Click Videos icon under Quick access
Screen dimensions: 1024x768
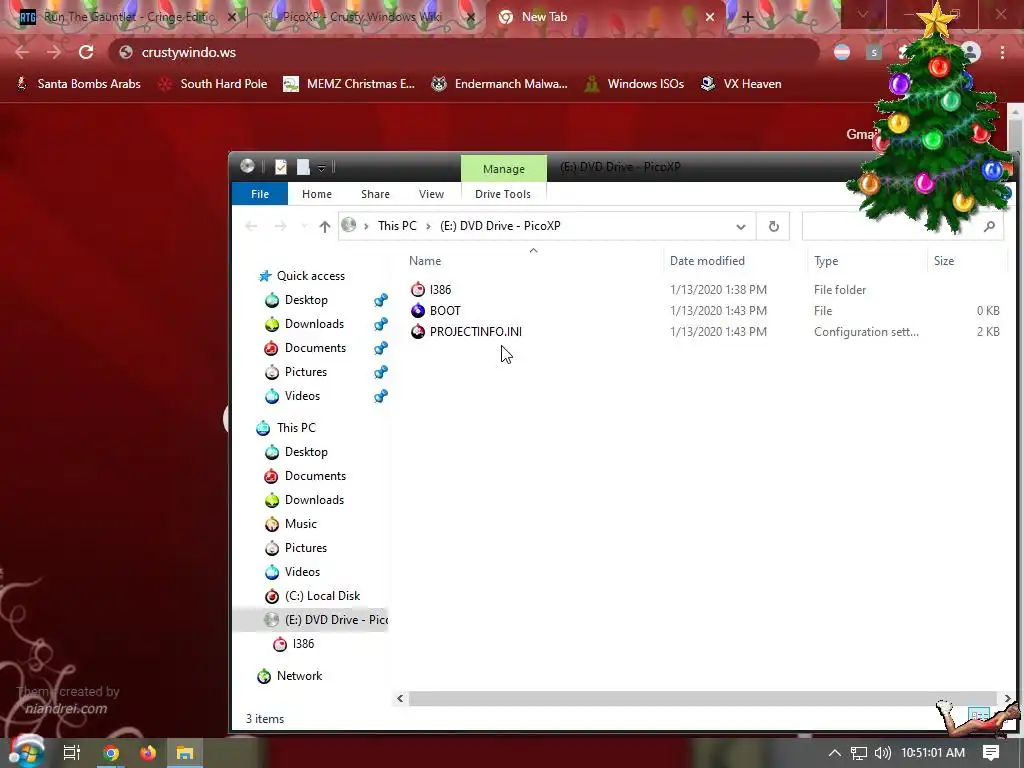272,396
